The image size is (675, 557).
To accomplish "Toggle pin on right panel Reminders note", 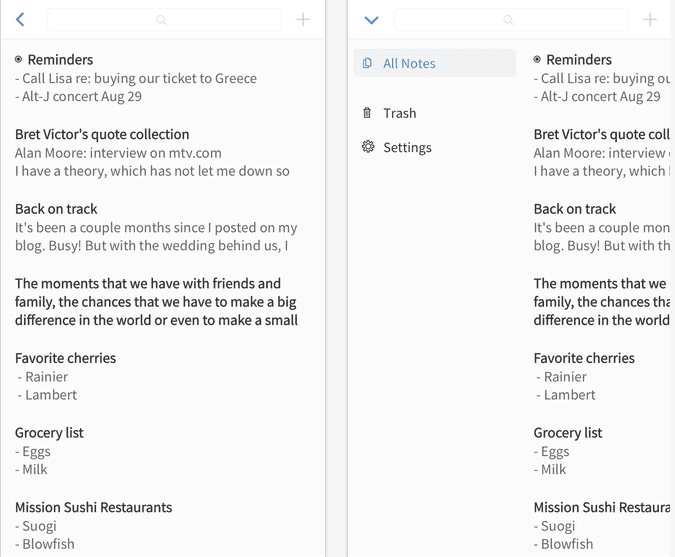I will click(x=537, y=59).
